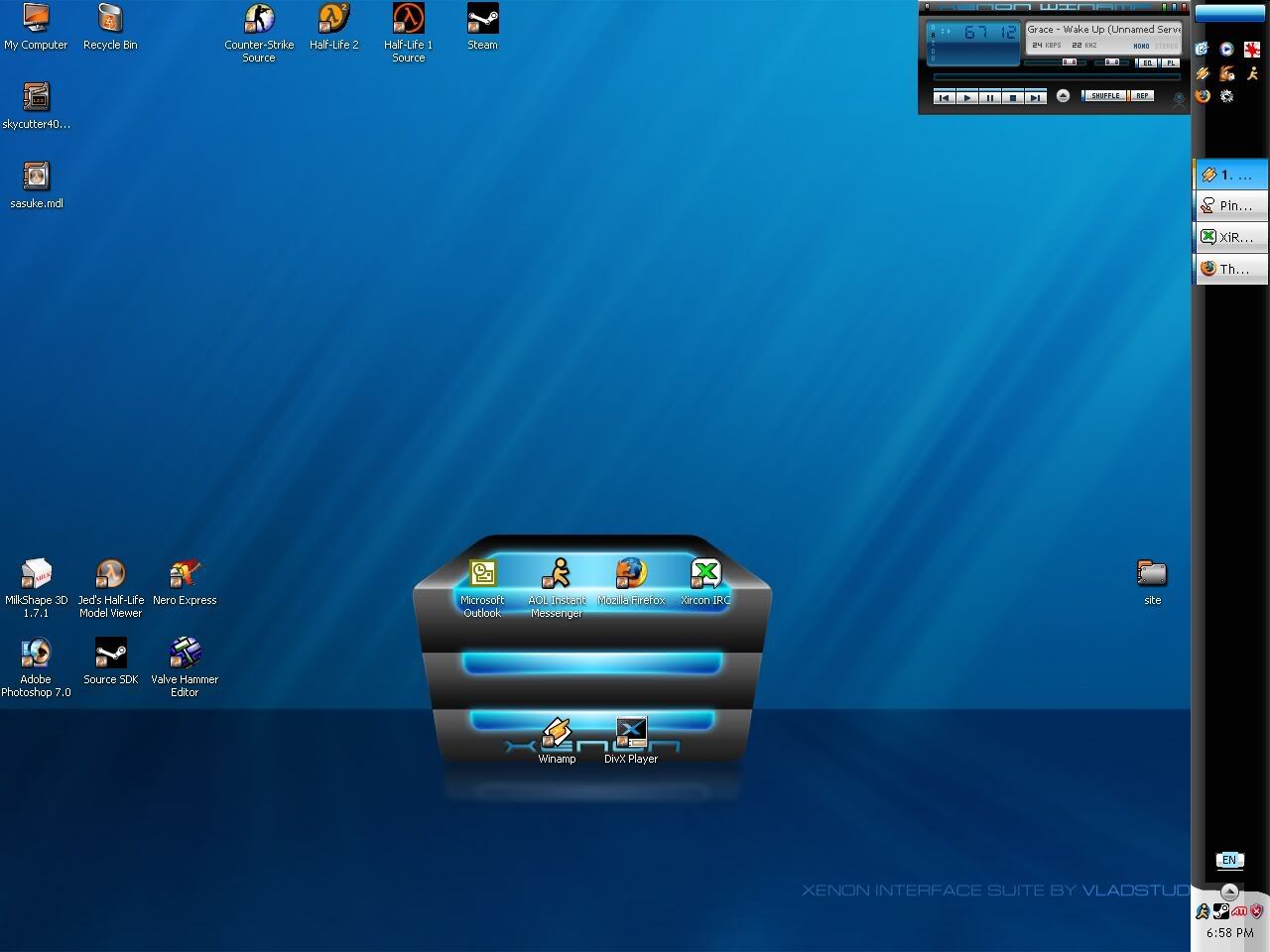Click the eMule donkey quick launch icon
The width and height of the screenshot is (1270, 952).
tap(1227, 72)
